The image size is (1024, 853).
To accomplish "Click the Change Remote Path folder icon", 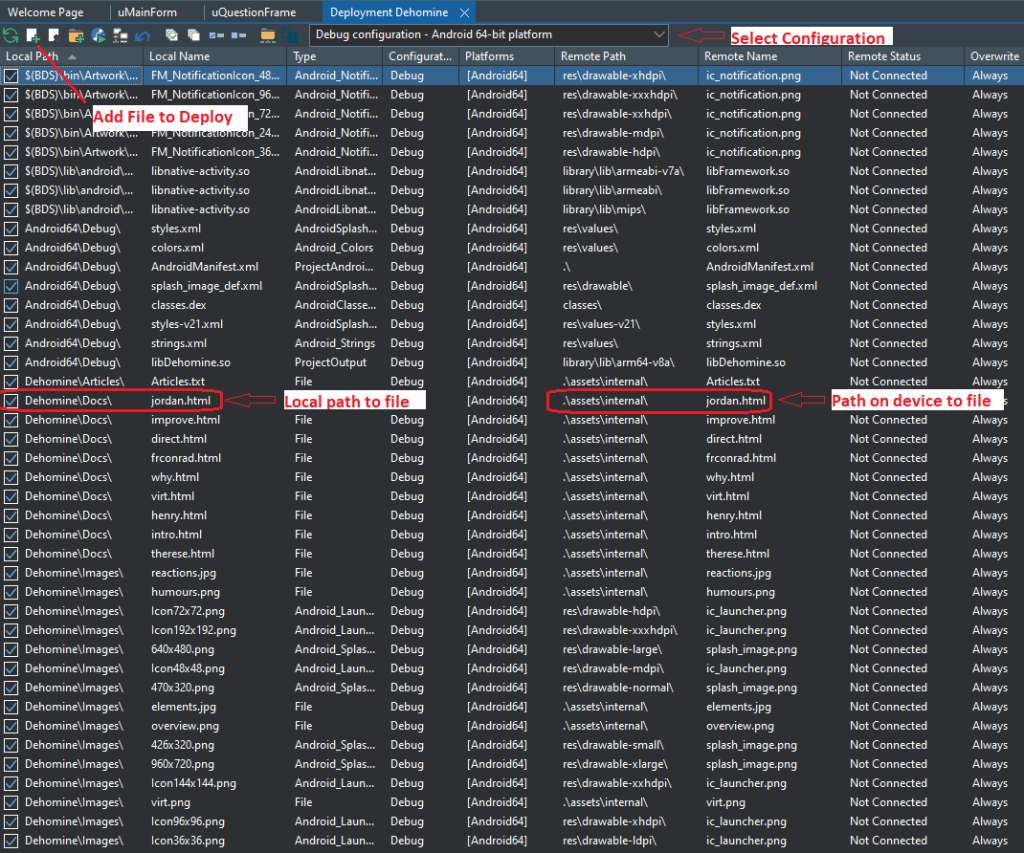I will (x=268, y=35).
